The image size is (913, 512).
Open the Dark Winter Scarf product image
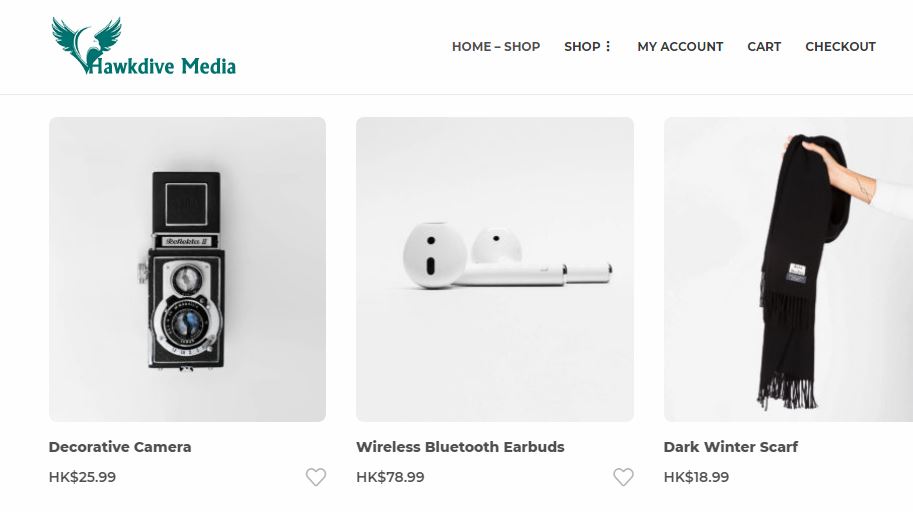pyautogui.click(x=788, y=269)
